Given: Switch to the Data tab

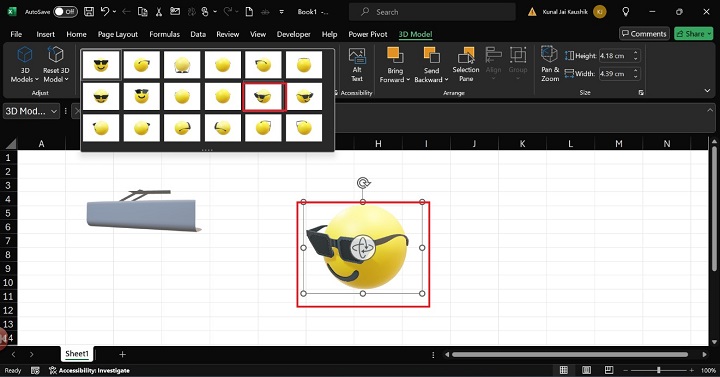Looking at the screenshot, I should click(x=198, y=34).
